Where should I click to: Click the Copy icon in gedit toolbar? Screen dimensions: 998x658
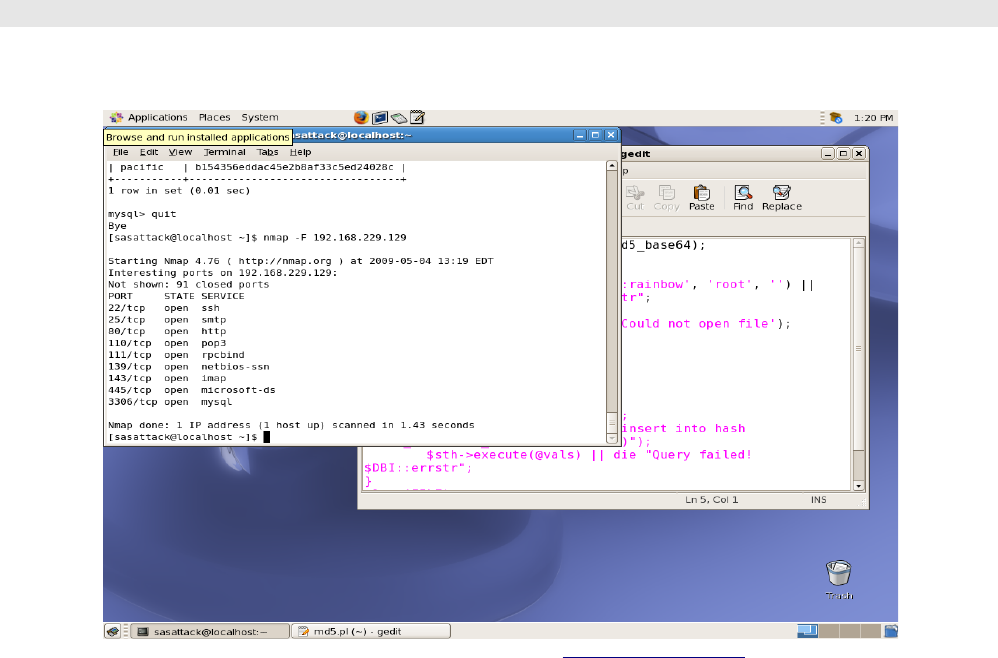pyautogui.click(x=666, y=198)
